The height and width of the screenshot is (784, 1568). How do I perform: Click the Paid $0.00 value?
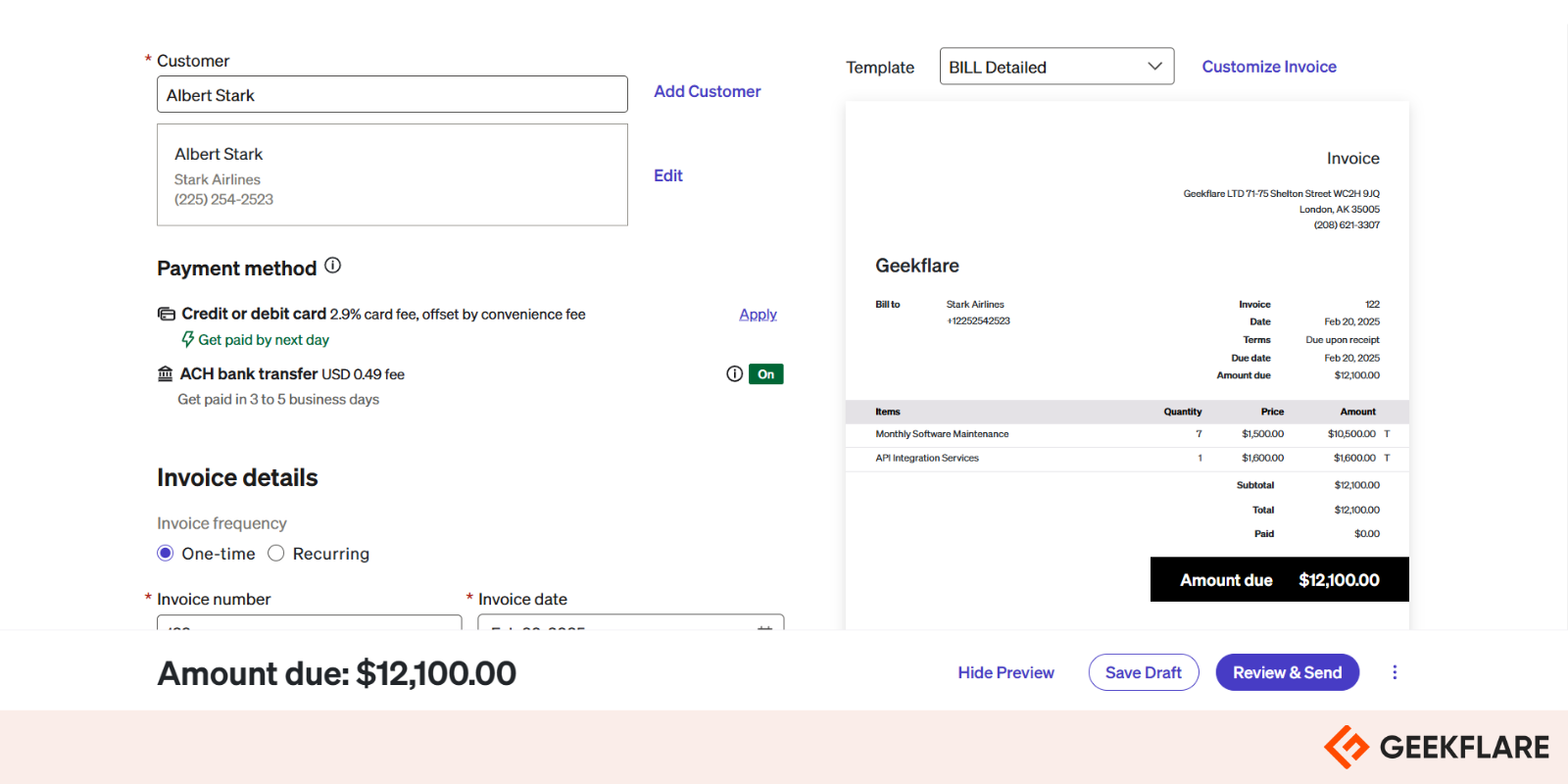click(1367, 534)
